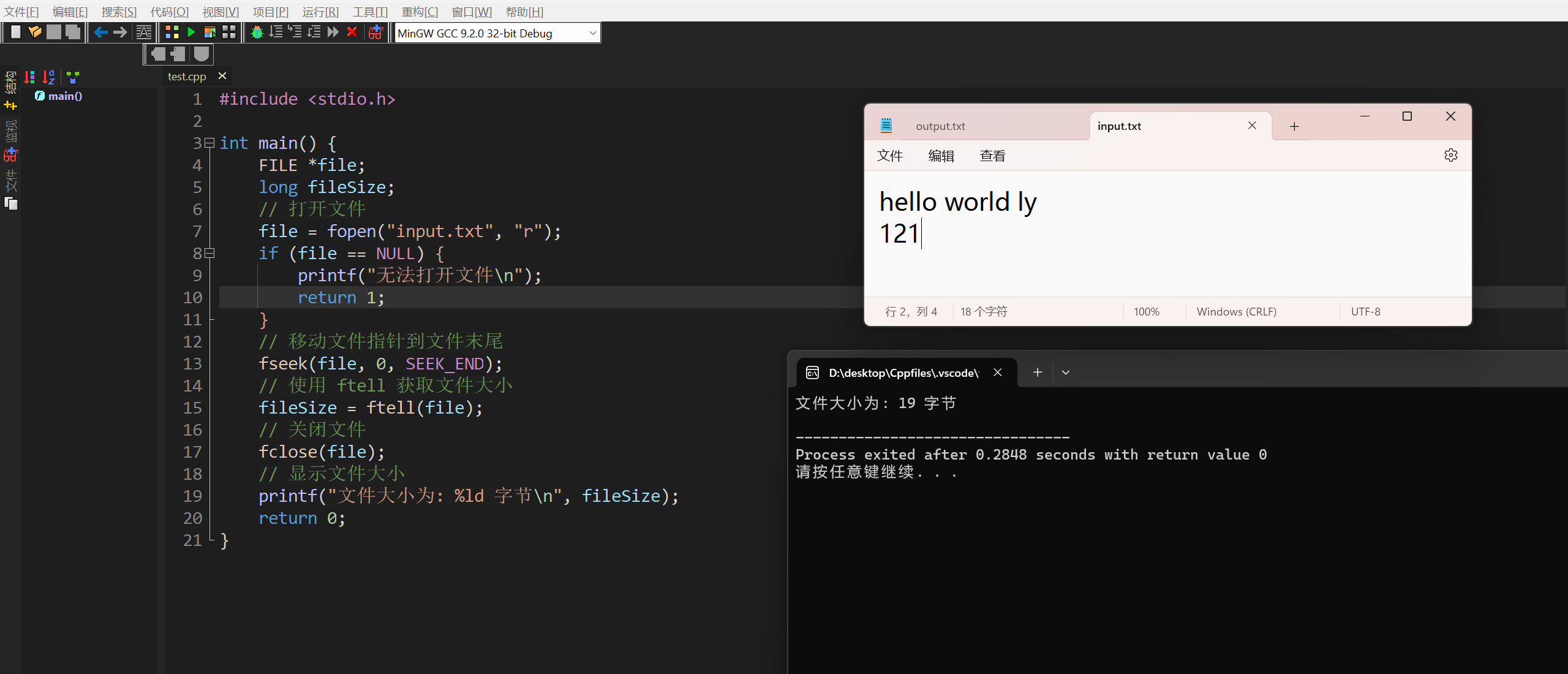Open terminal tab dropdown chevron
Screen dimensions: 1568x674
1066,373
